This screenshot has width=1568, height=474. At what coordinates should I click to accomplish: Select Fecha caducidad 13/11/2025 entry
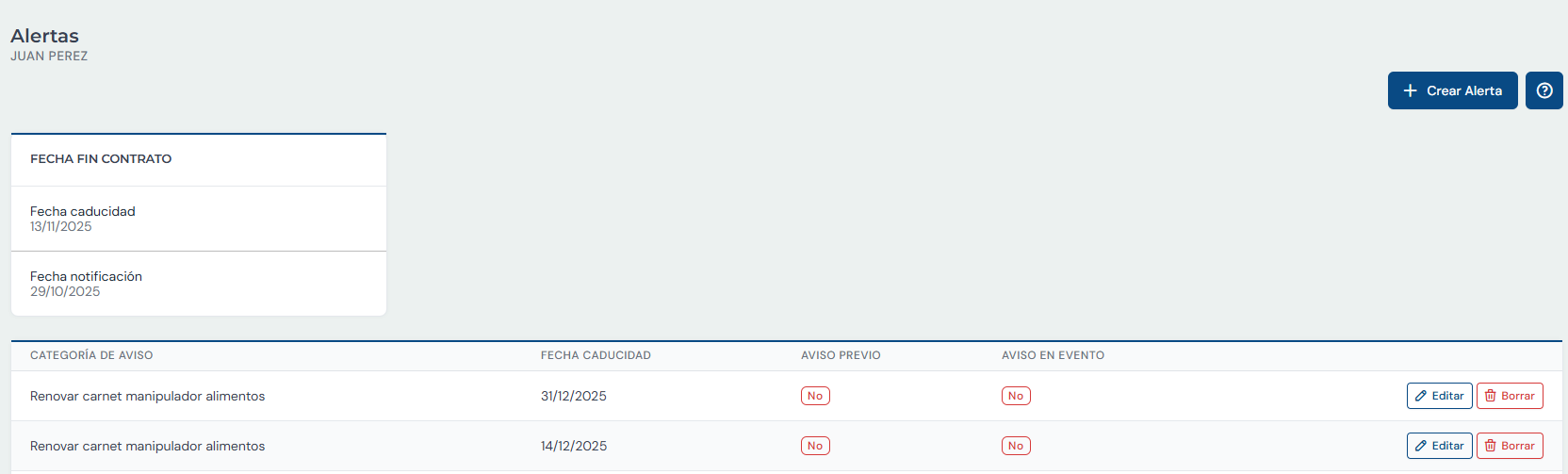[x=199, y=219]
